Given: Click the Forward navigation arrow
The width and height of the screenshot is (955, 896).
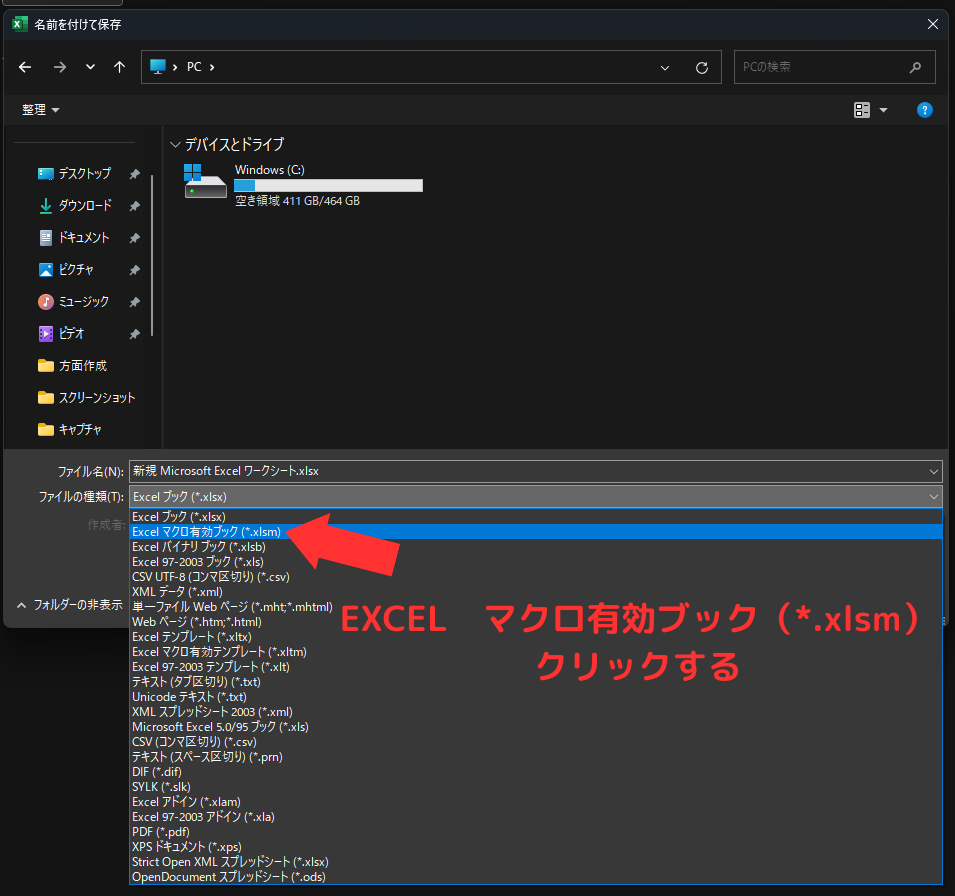Looking at the screenshot, I should coord(59,67).
